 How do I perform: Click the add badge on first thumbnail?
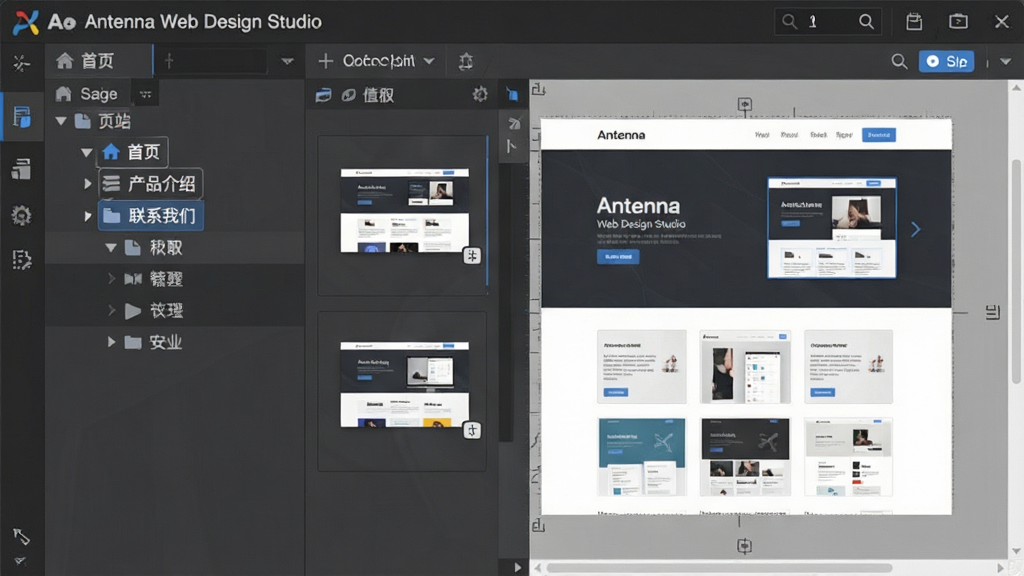pos(472,255)
